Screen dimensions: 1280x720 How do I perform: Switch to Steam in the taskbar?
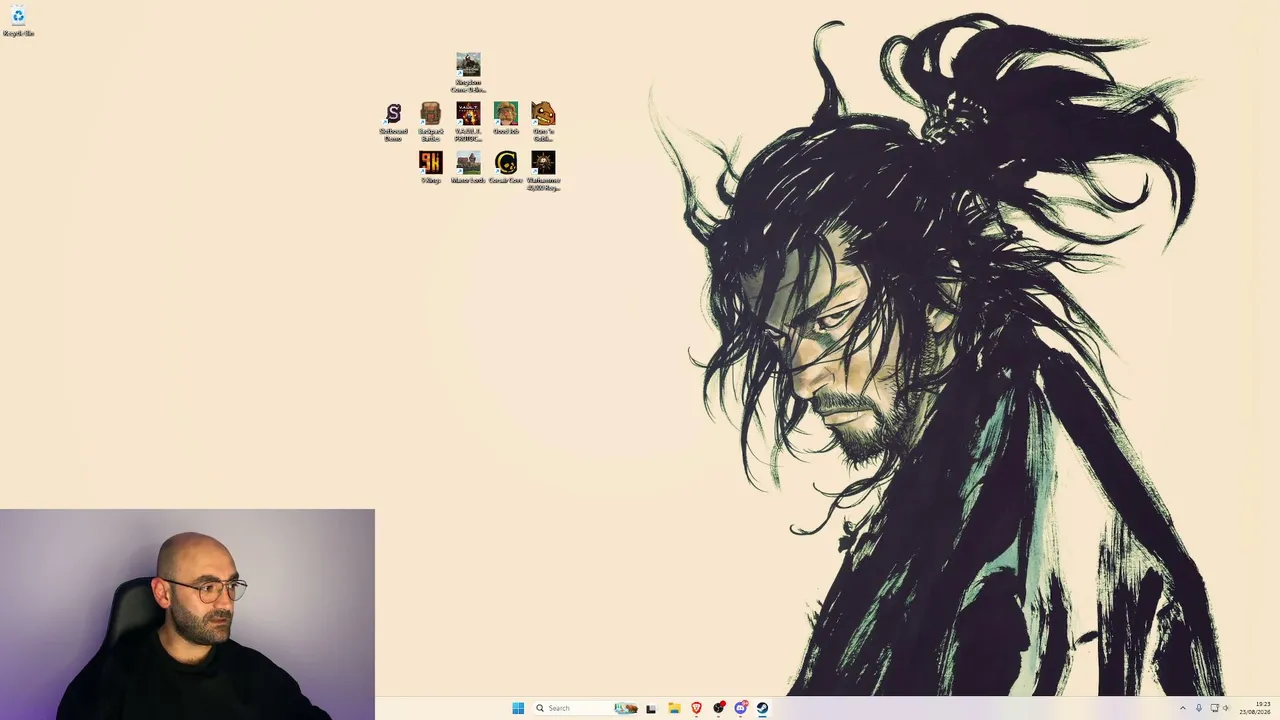pyautogui.click(x=762, y=708)
